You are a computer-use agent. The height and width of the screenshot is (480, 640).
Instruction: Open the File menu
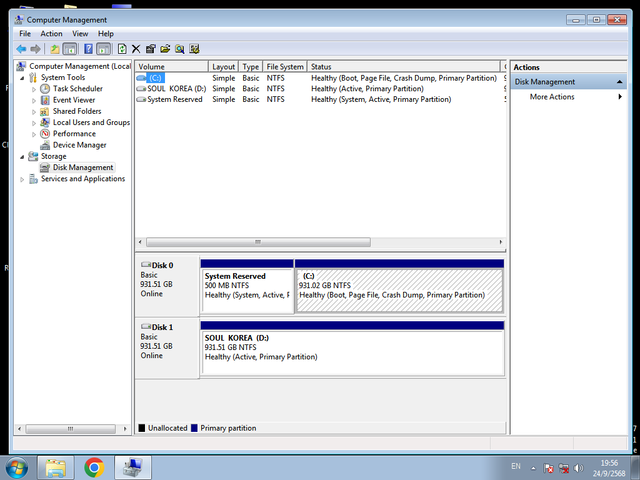[x=25, y=34]
